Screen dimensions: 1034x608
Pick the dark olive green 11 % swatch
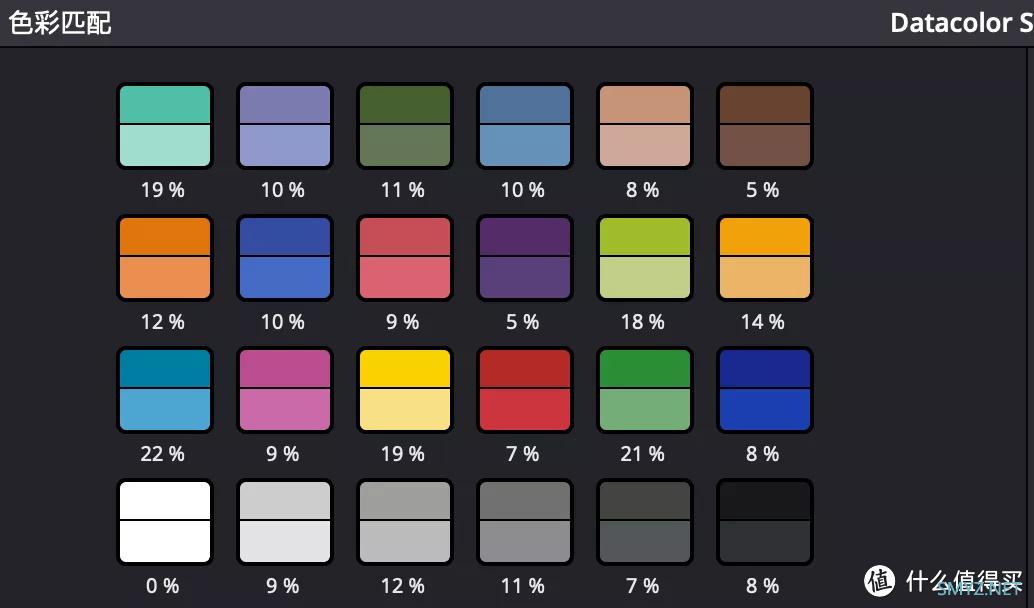pos(404,125)
